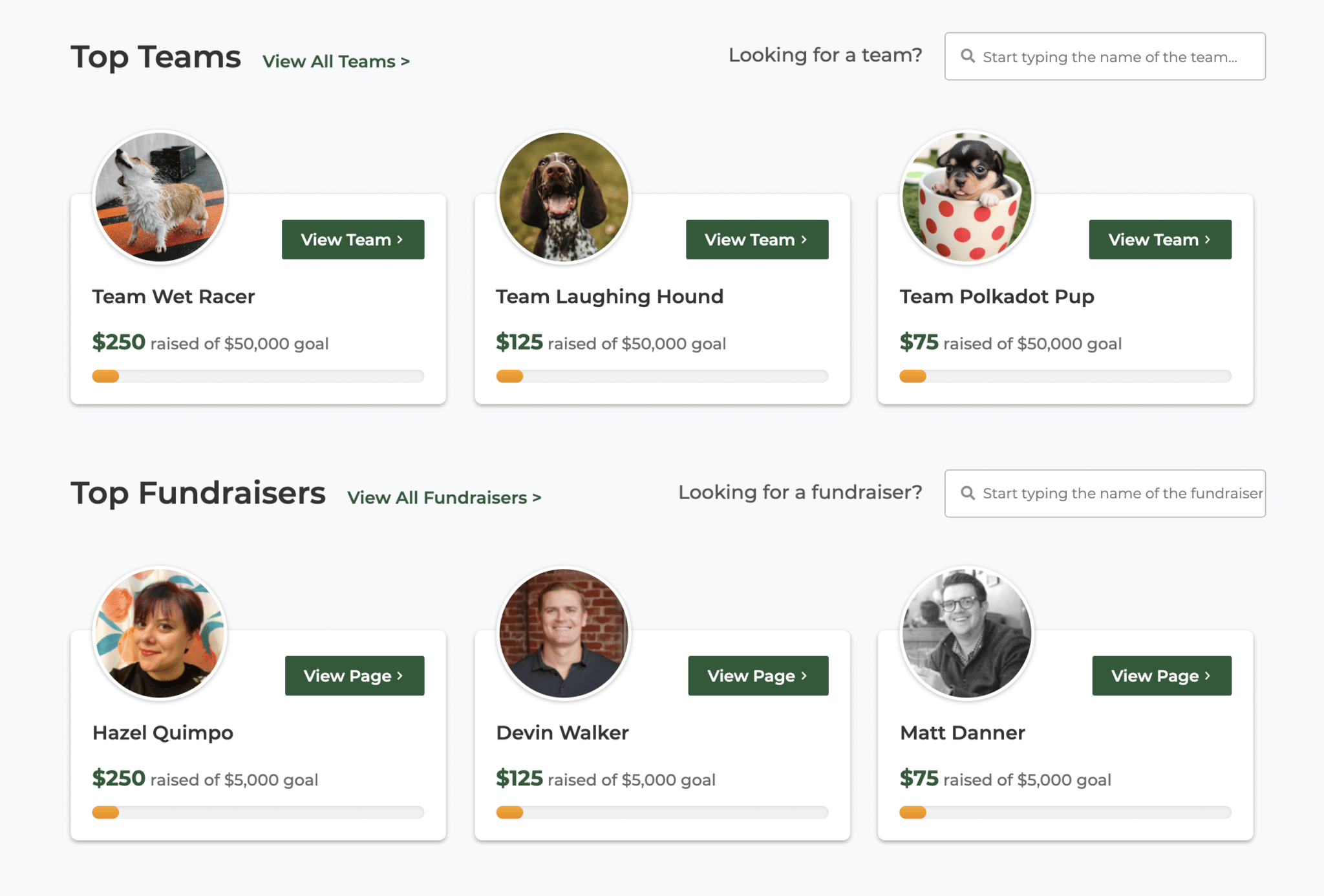View the Team Laughing Hound team page

tap(756, 239)
